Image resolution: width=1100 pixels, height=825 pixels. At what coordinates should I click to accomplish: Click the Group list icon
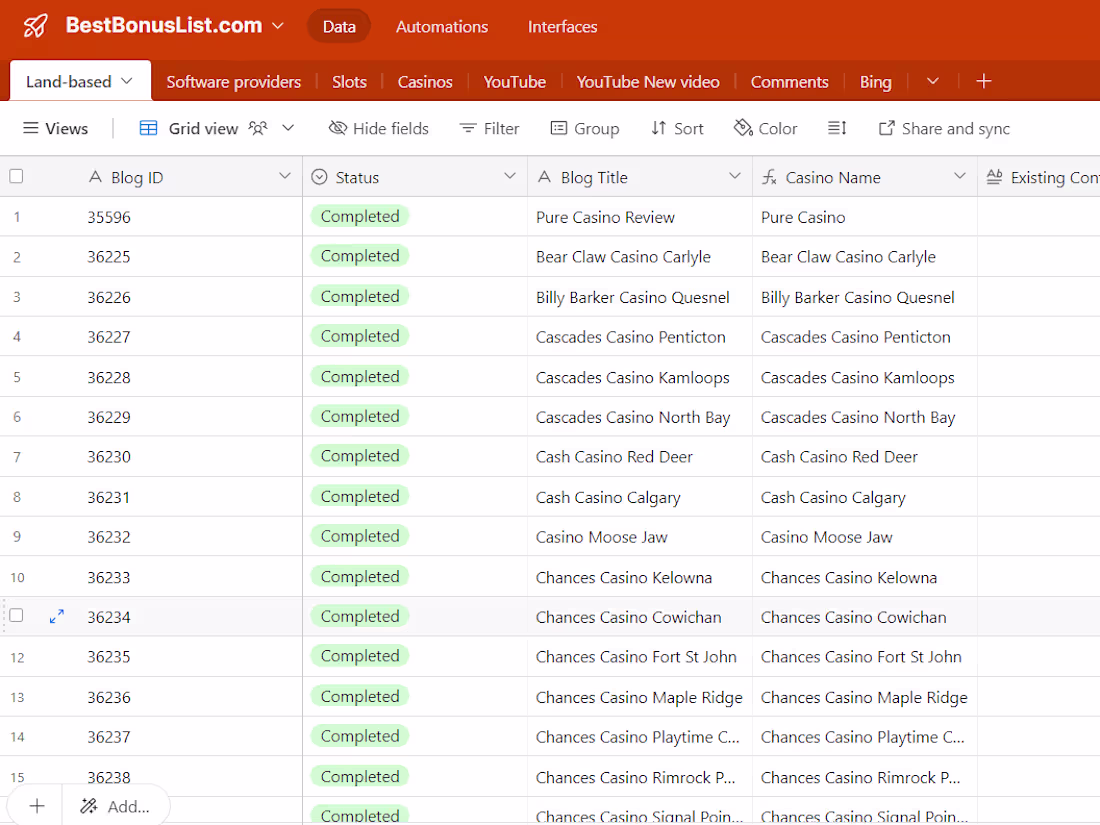click(x=558, y=128)
